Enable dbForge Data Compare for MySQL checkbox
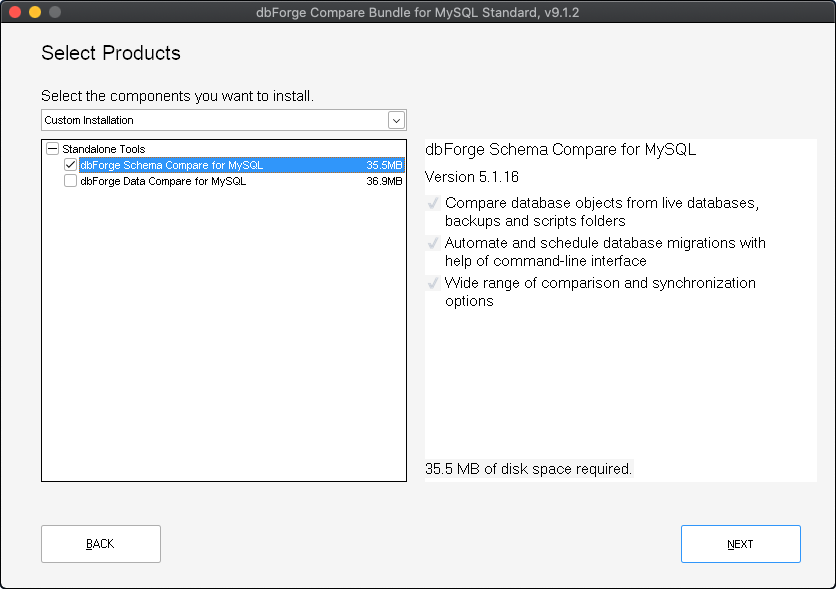Screen dimensions: 836x589 [70, 181]
